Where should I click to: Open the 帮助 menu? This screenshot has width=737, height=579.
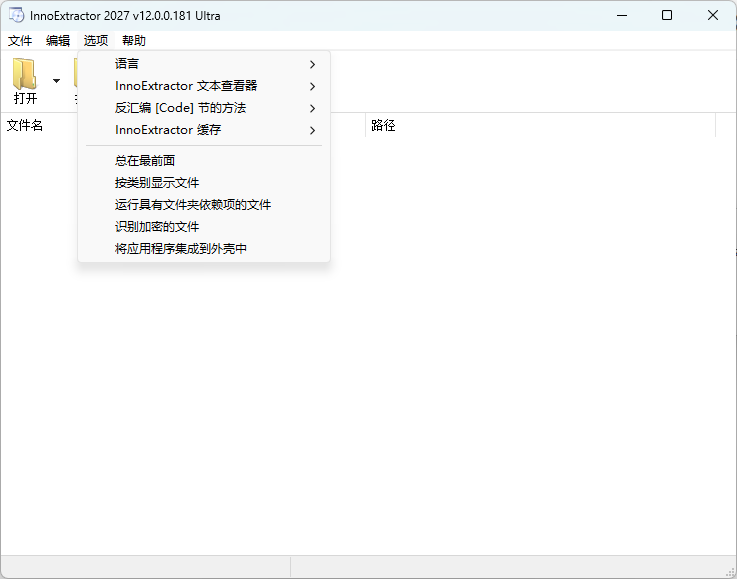[x=133, y=40]
